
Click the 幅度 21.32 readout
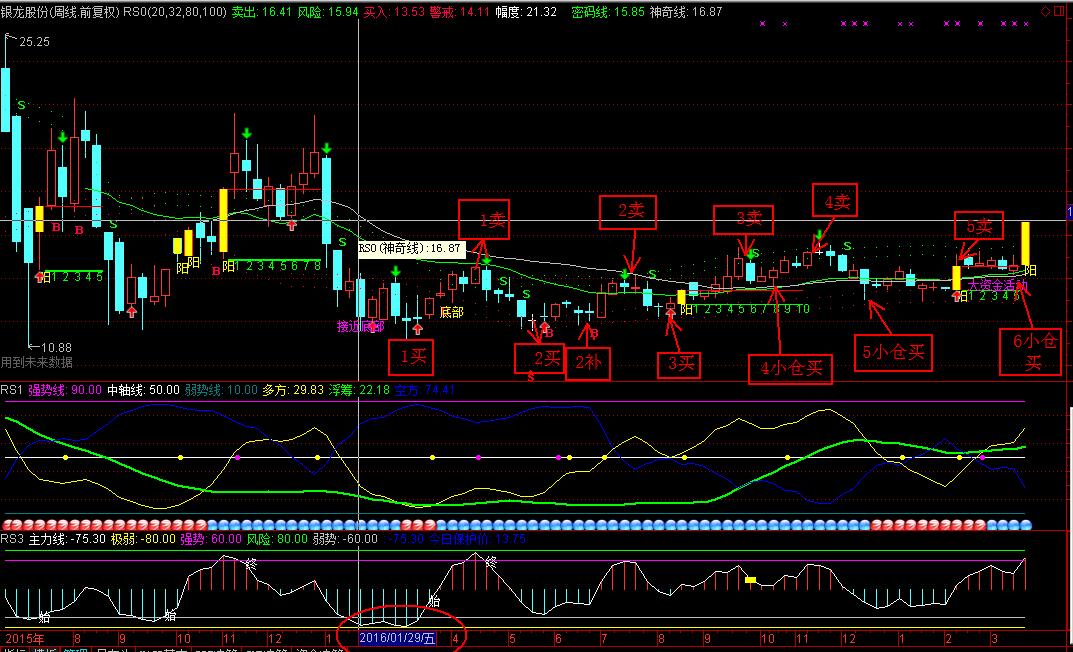pyautogui.click(x=526, y=12)
